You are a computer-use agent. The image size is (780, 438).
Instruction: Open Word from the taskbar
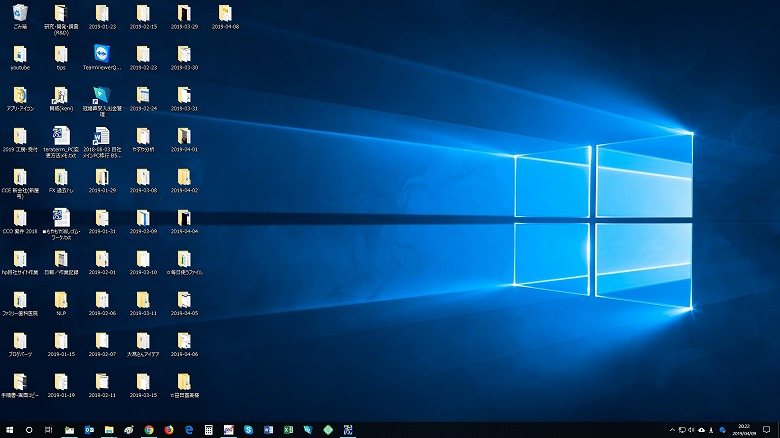269,430
